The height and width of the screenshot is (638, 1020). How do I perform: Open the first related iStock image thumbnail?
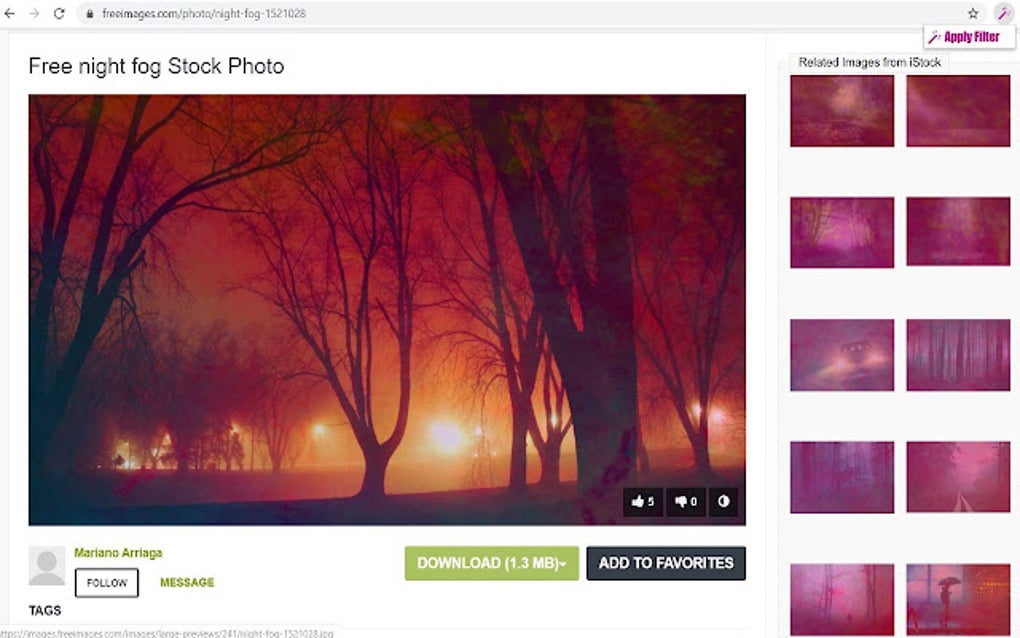tap(841, 111)
